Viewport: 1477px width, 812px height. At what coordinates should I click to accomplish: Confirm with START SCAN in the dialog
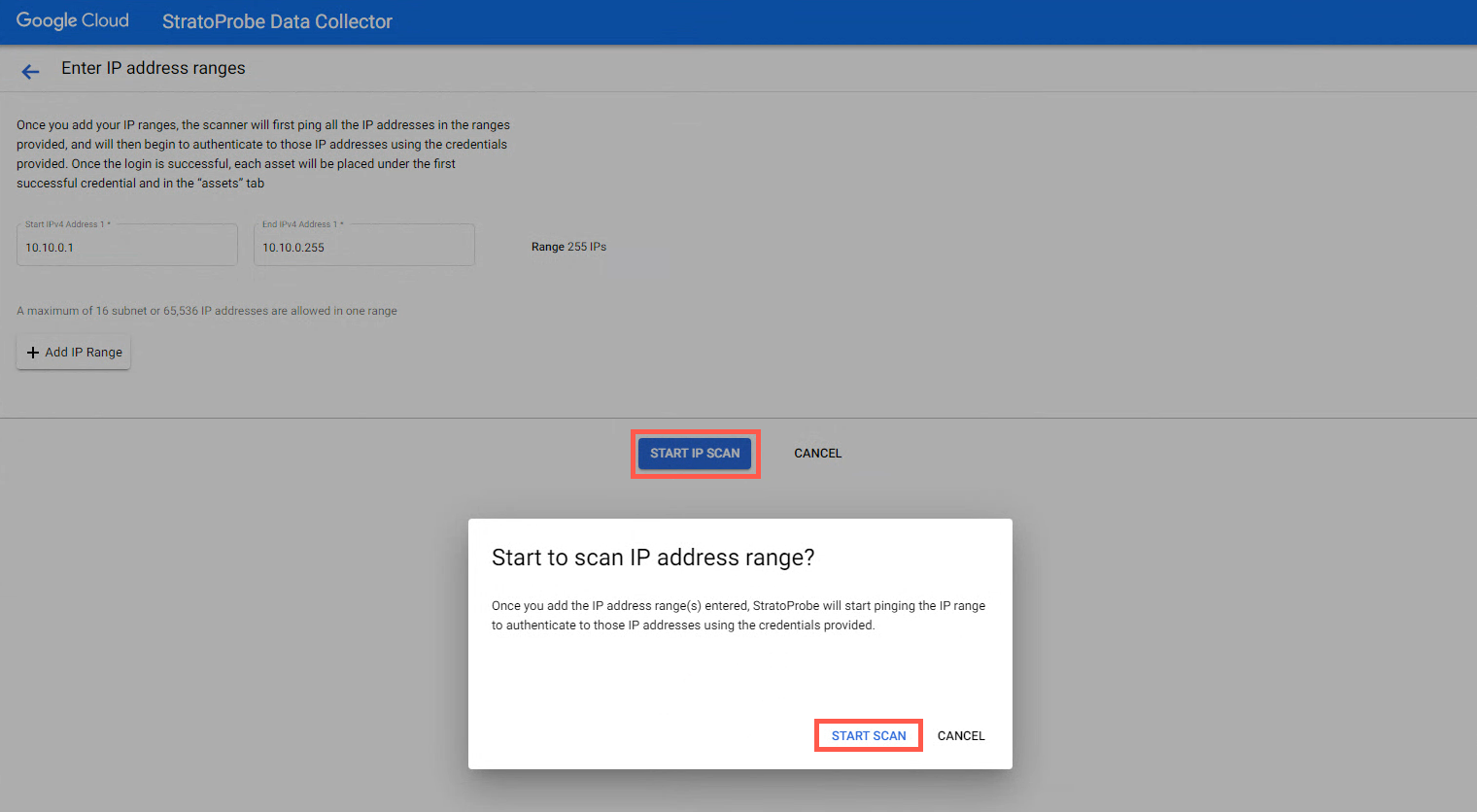click(x=869, y=736)
